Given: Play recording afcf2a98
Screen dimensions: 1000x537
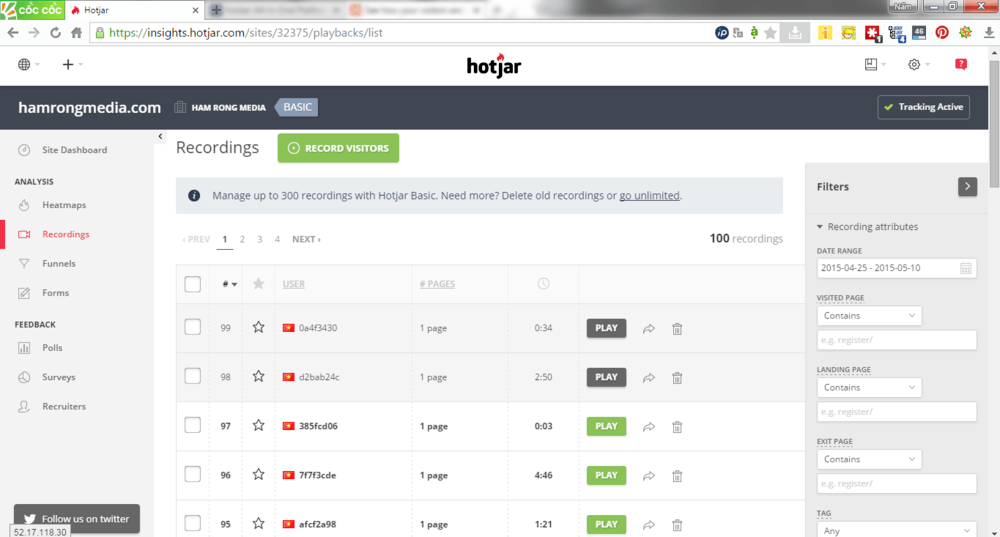Looking at the screenshot, I should pos(606,524).
